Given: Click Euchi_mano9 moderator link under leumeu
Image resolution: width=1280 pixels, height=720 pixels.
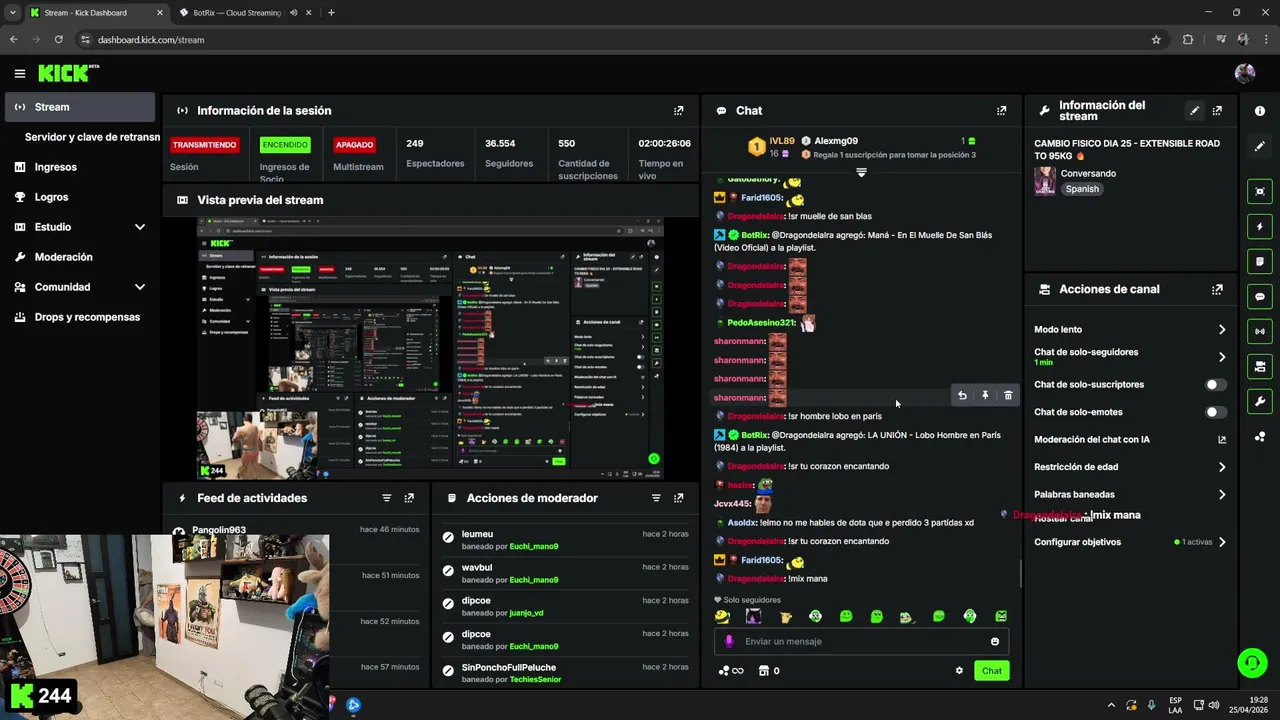Looking at the screenshot, I should [x=534, y=547].
